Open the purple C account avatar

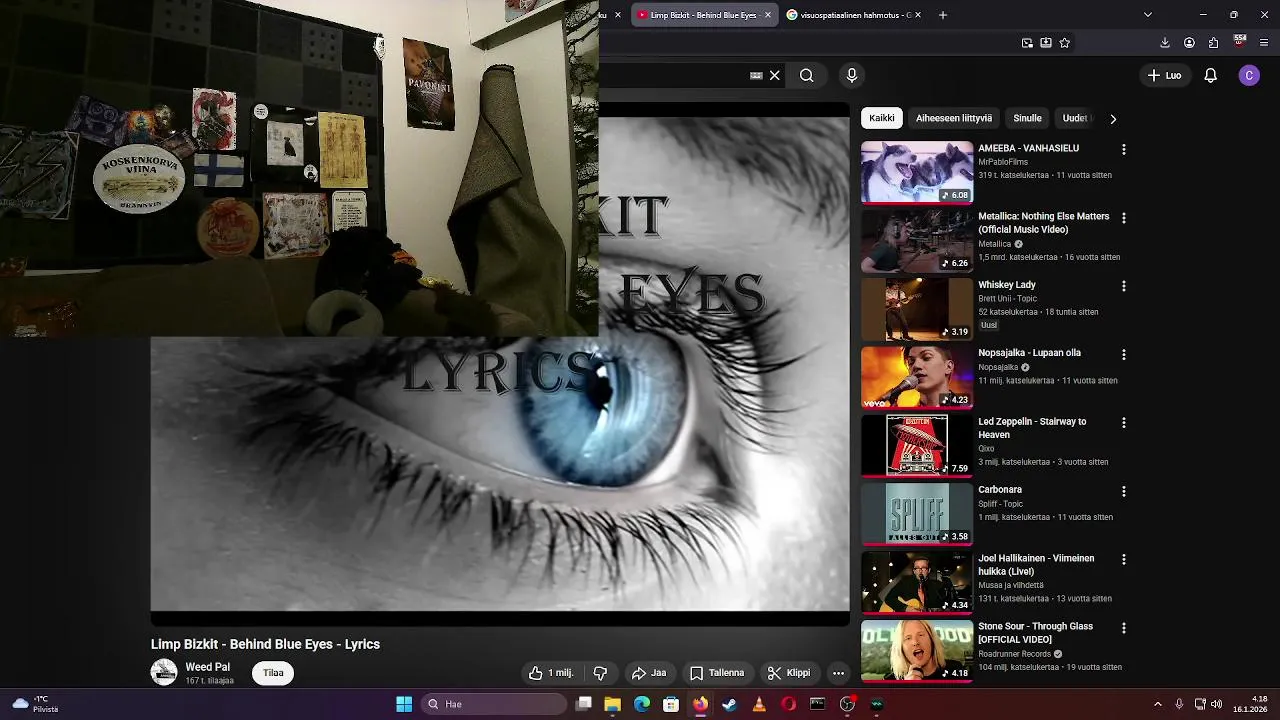pos(1249,75)
